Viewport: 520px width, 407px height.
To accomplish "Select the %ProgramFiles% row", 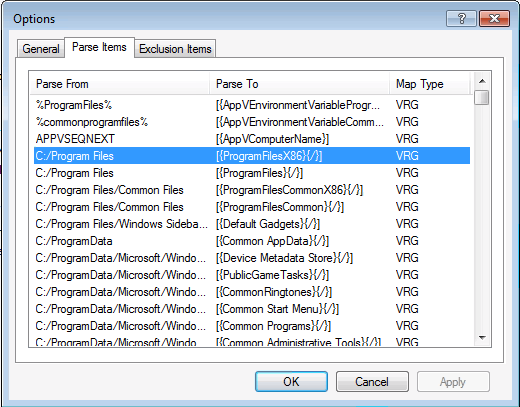I will point(252,105).
